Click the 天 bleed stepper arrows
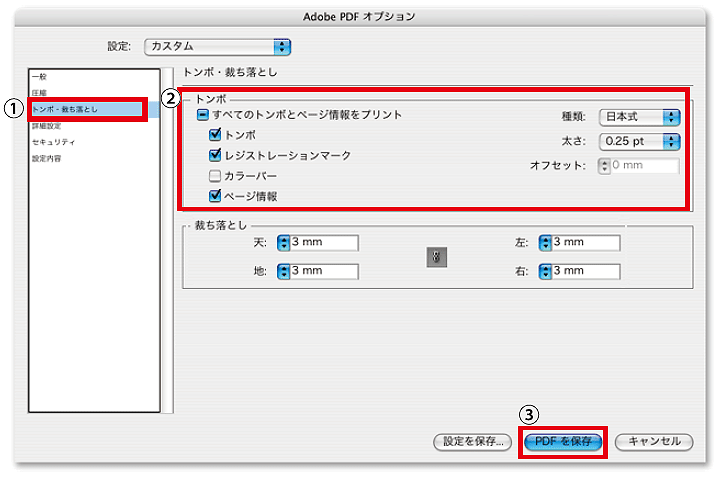This screenshot has width=719, height=477. point(284,243)
